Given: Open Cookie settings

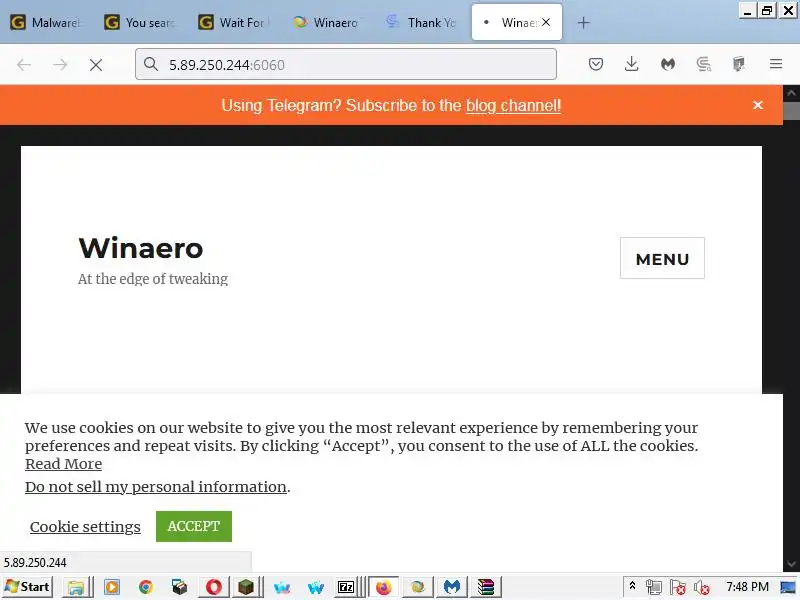Looking at the screenshot, I should (85, 527).
